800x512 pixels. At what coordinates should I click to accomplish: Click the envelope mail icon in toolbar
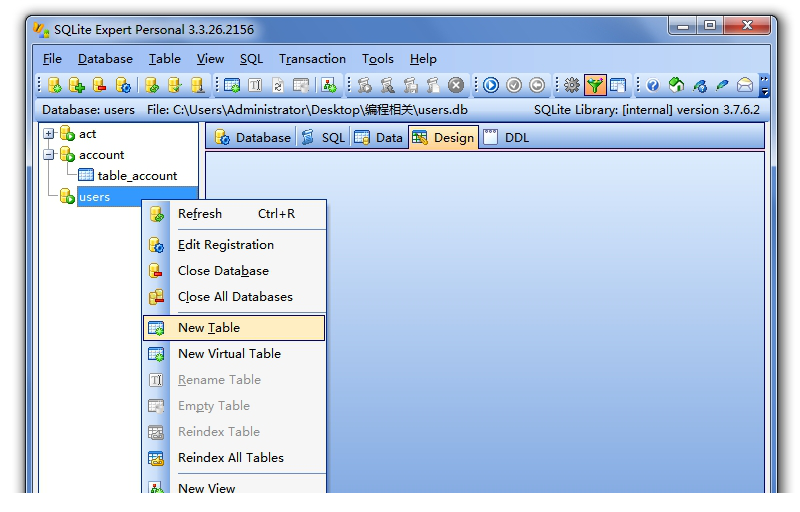(x=745, y=85)
